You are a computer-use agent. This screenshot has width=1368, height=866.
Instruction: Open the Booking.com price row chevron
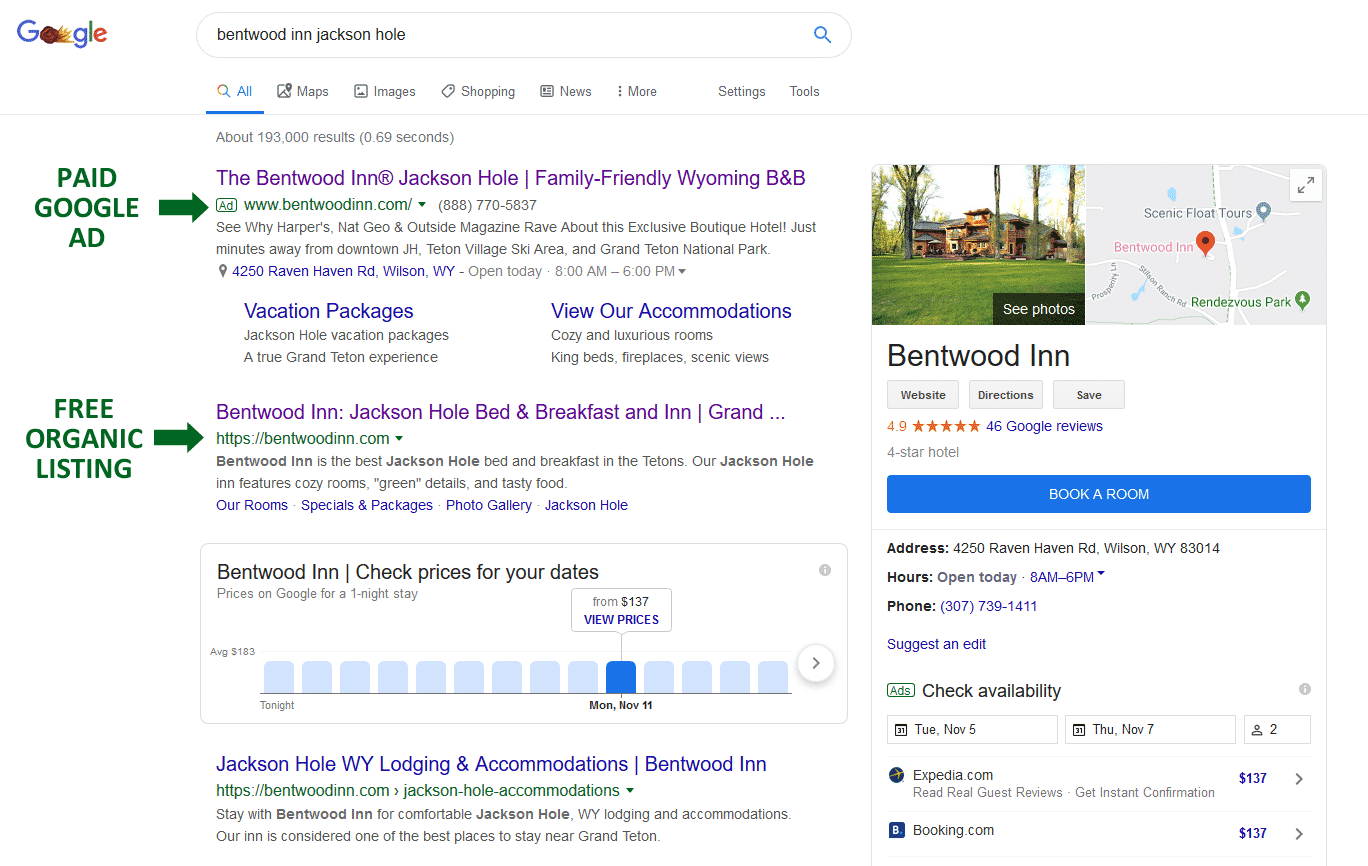(x=1299, y=834)
